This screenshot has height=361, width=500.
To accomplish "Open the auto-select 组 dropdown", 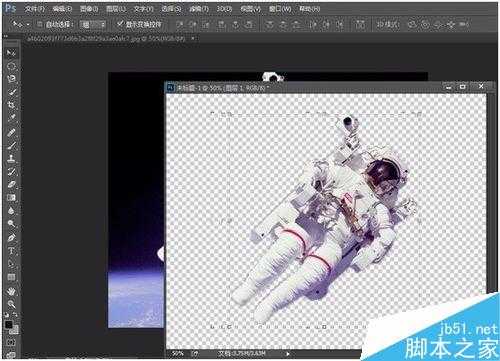I will click(x=93, y=24).
